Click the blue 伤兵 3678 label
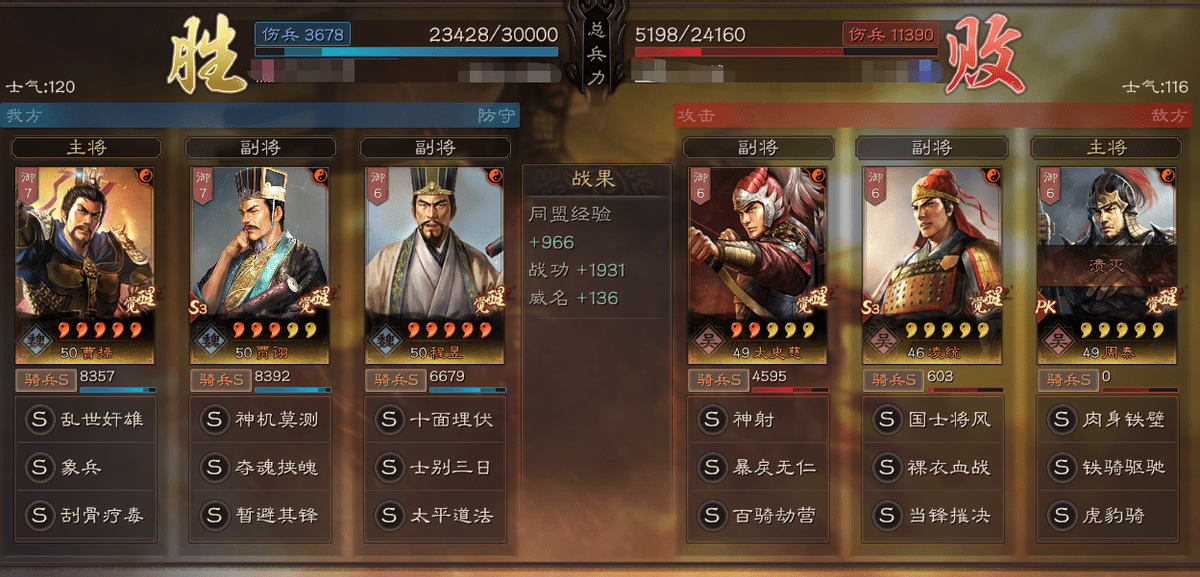Viewport: 1200px width, 577px height. pos(302,34)
